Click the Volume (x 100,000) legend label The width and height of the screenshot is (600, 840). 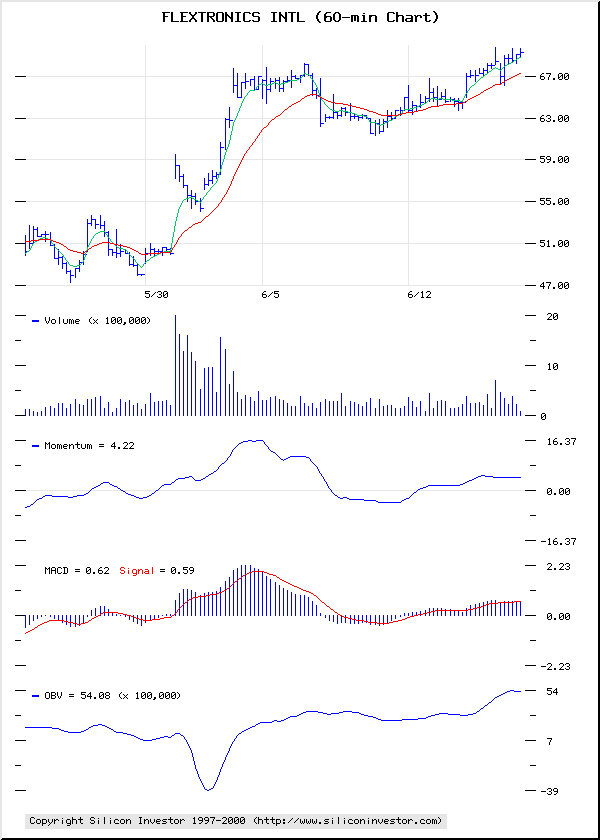98,321
